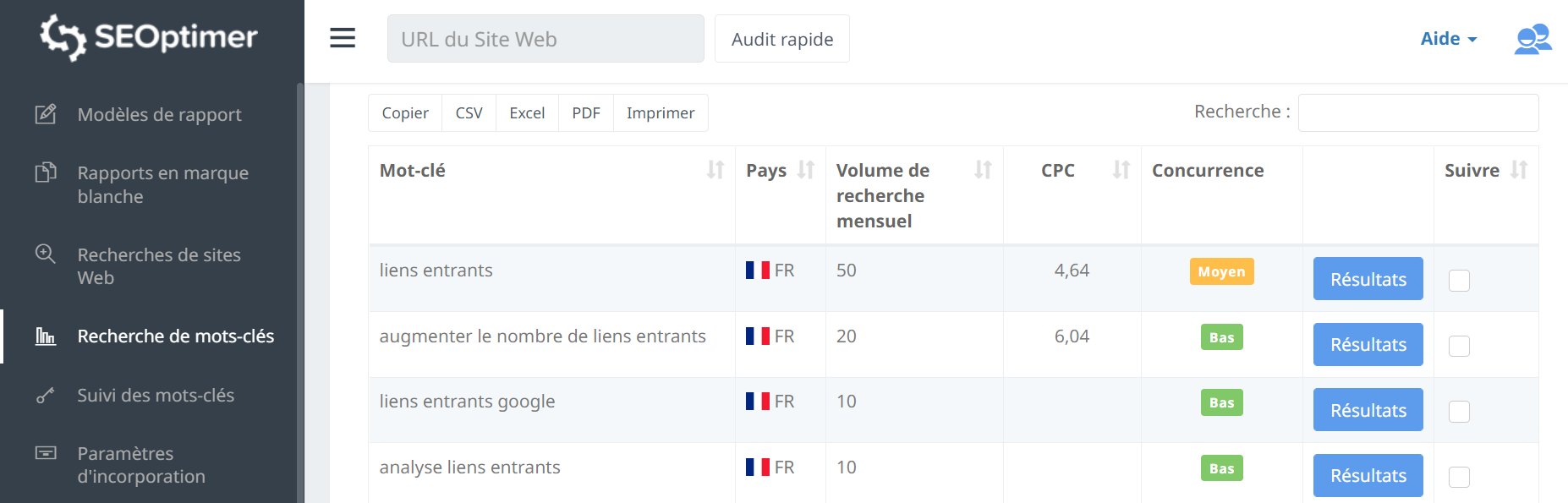Viewport: 1568px width, 503px height.
Task: Sort the table by CPC arrows
Action: (x=1121, y=170)
